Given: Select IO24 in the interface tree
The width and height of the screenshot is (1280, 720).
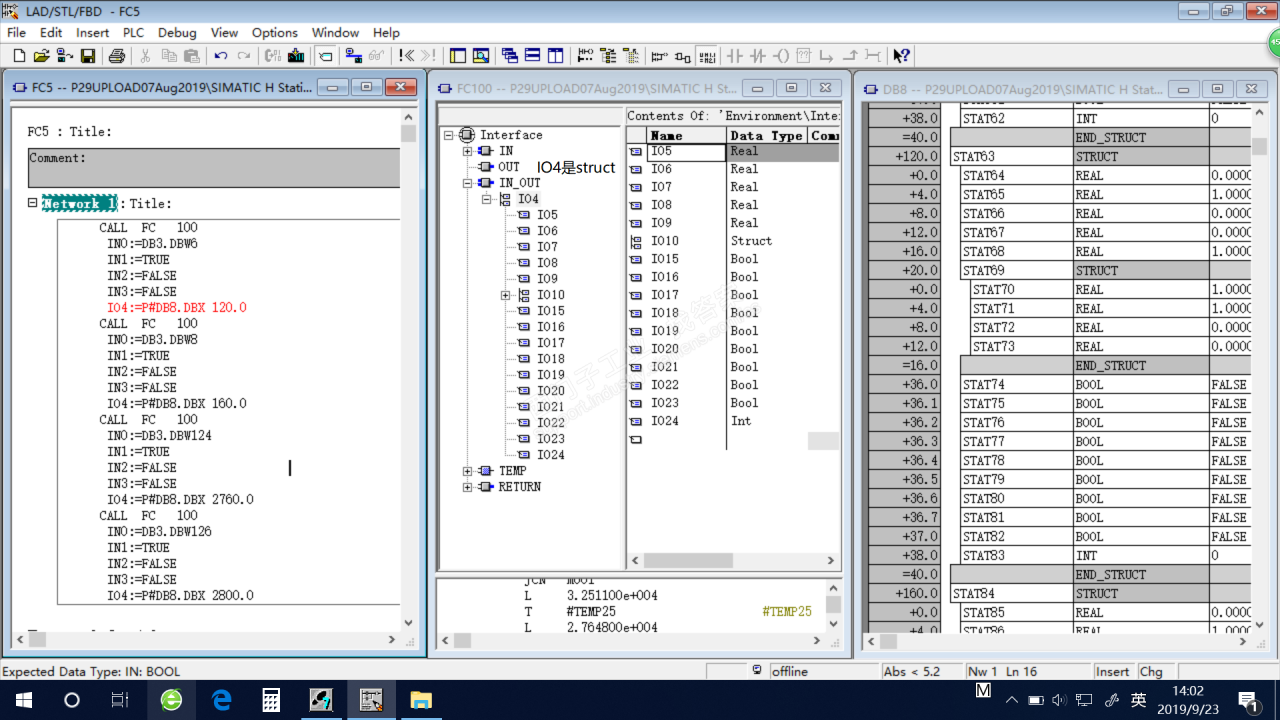Looking at the screenshot, I should point(550,455).
